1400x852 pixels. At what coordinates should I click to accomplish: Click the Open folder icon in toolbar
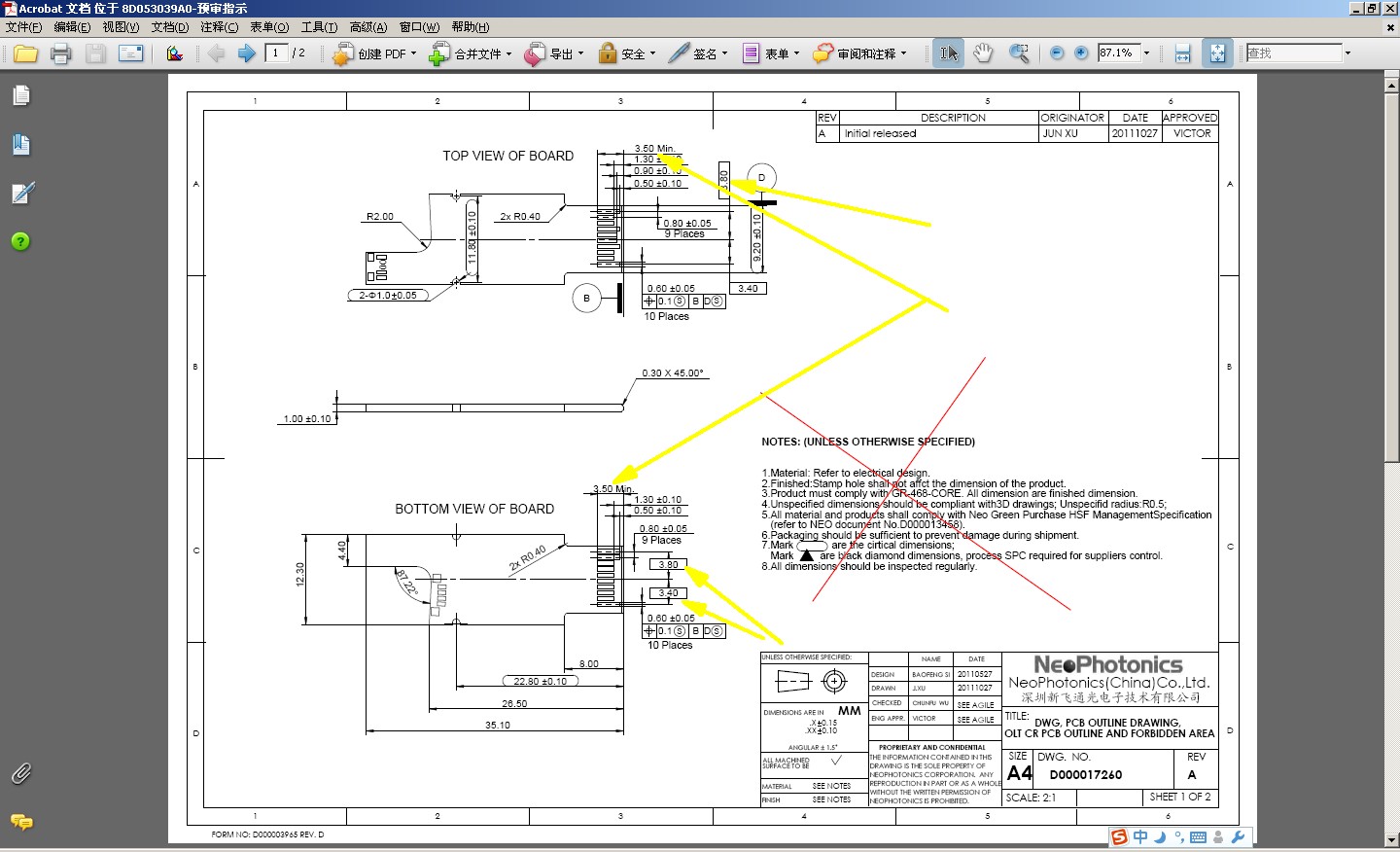tap(26, 53)
